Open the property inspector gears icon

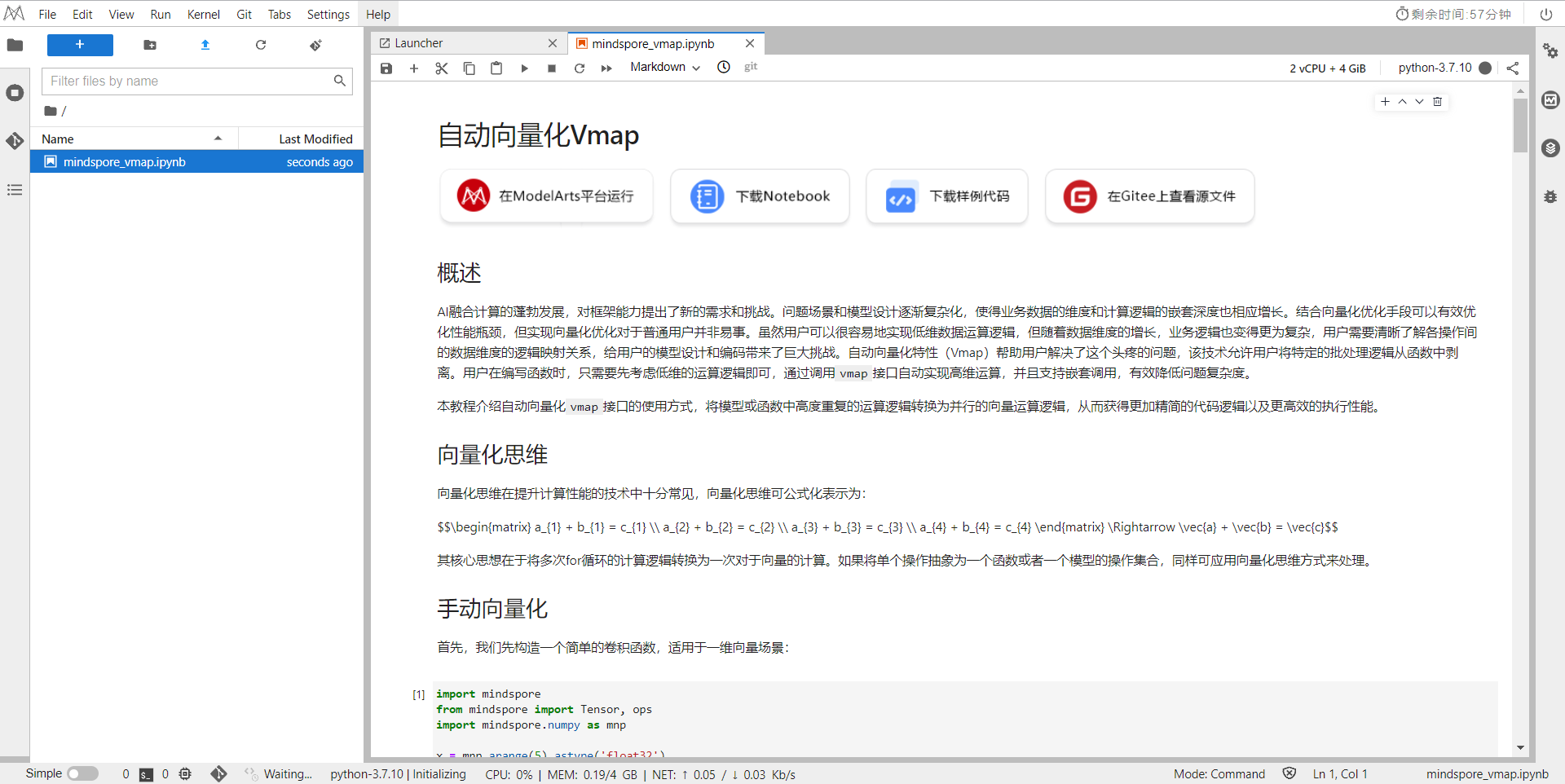tap(1551, 51)
